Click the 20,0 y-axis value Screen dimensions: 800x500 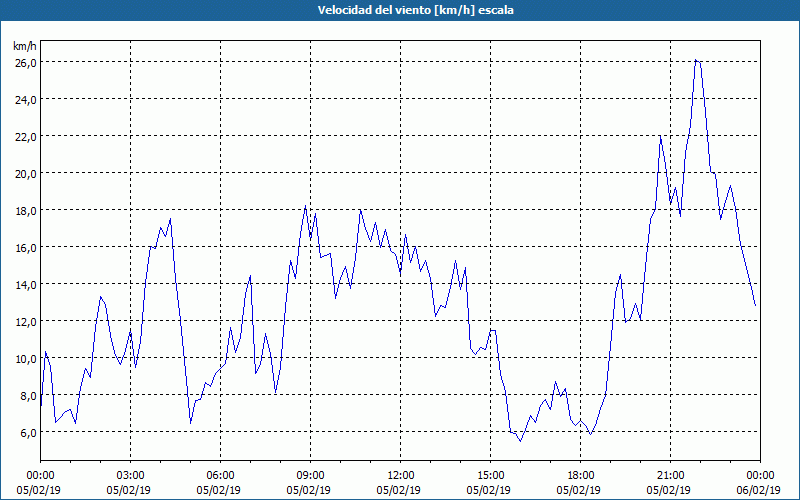tap(26, 173)
